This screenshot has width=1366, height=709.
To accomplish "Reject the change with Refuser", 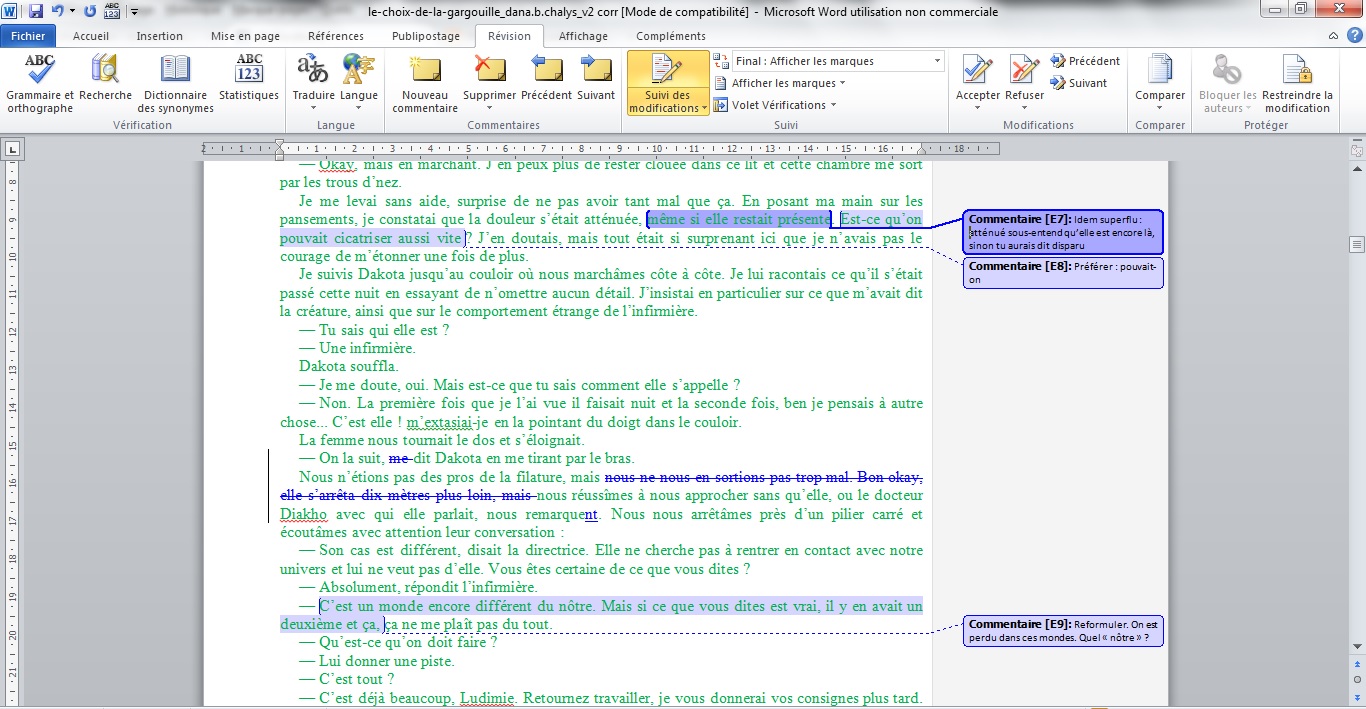I will (1024, 72).
